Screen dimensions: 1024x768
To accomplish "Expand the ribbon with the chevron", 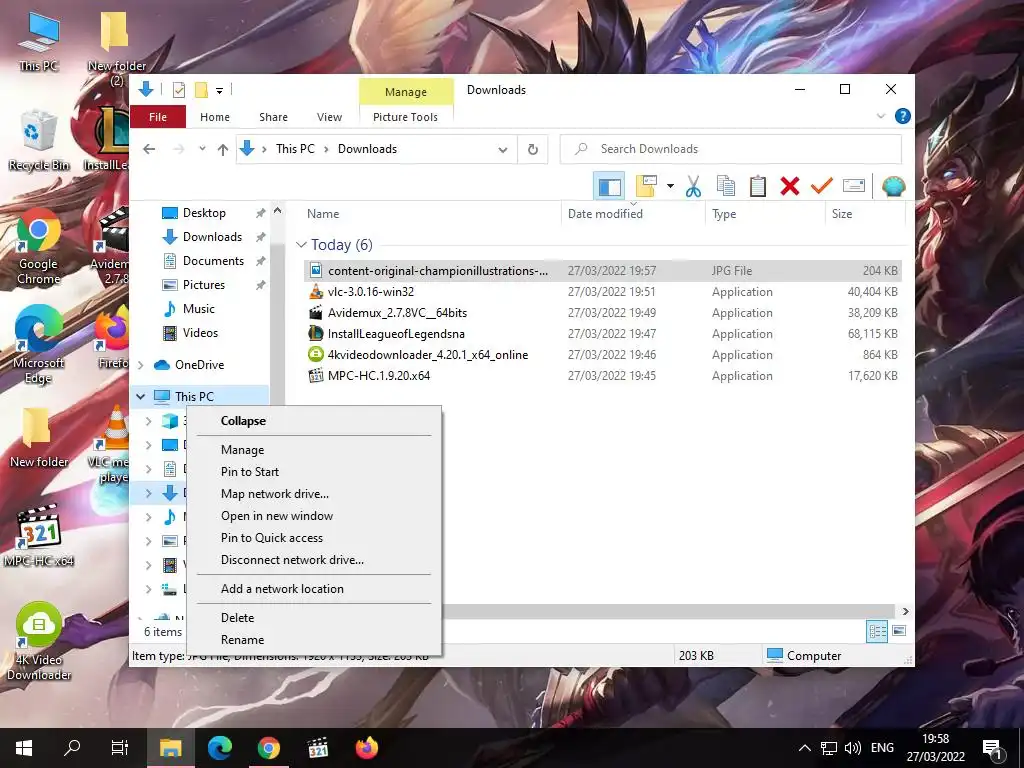I will (x=880, y=116).
